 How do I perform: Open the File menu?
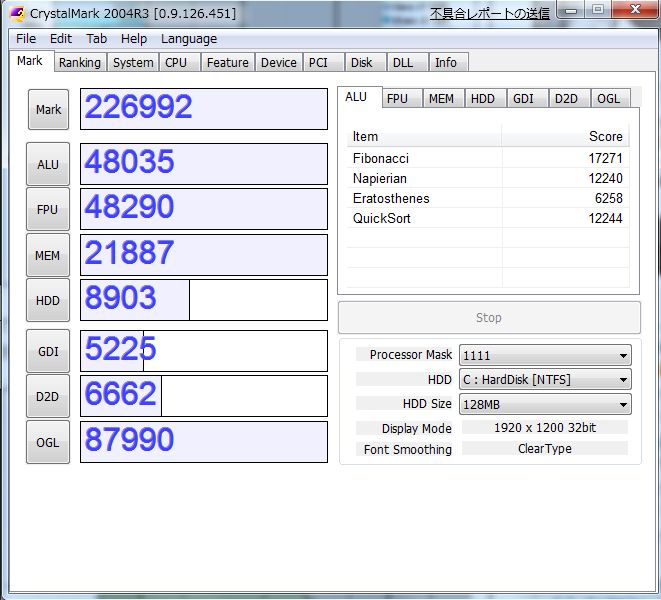click(x=26, y=38)
